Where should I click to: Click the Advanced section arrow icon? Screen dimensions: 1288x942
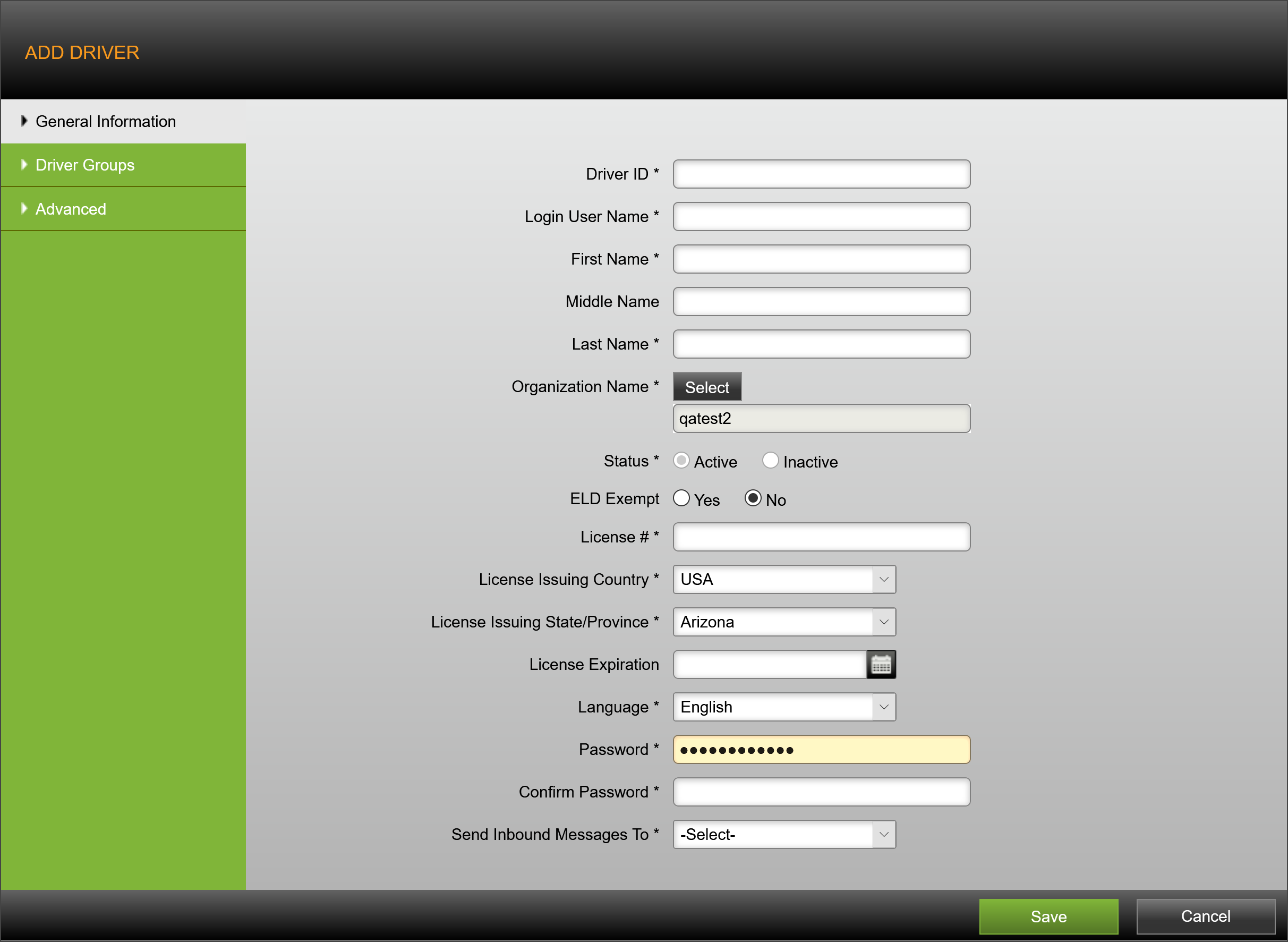(x=24, y=209)
